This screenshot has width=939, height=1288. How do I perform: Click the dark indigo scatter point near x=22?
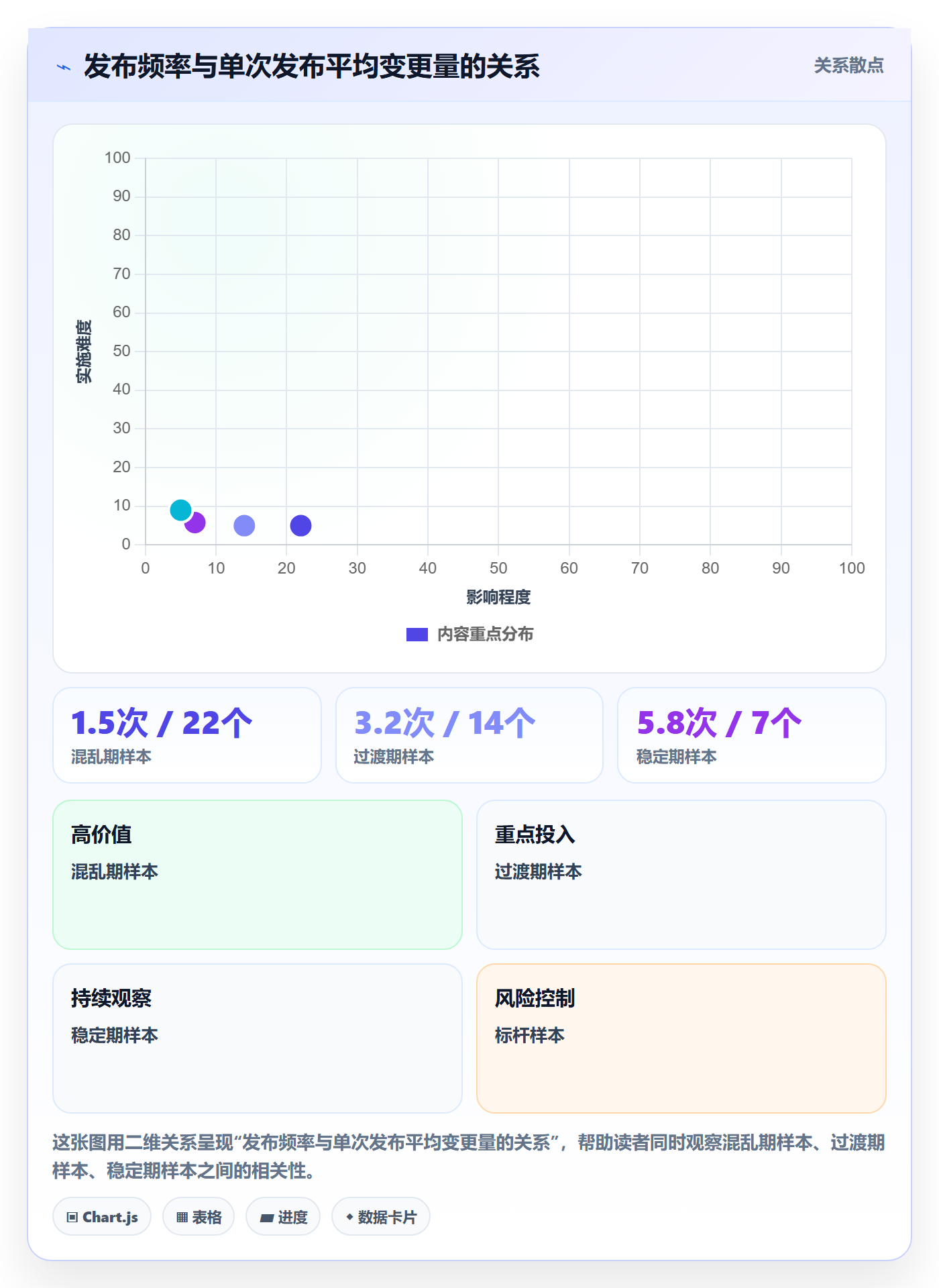pos(300,526)
